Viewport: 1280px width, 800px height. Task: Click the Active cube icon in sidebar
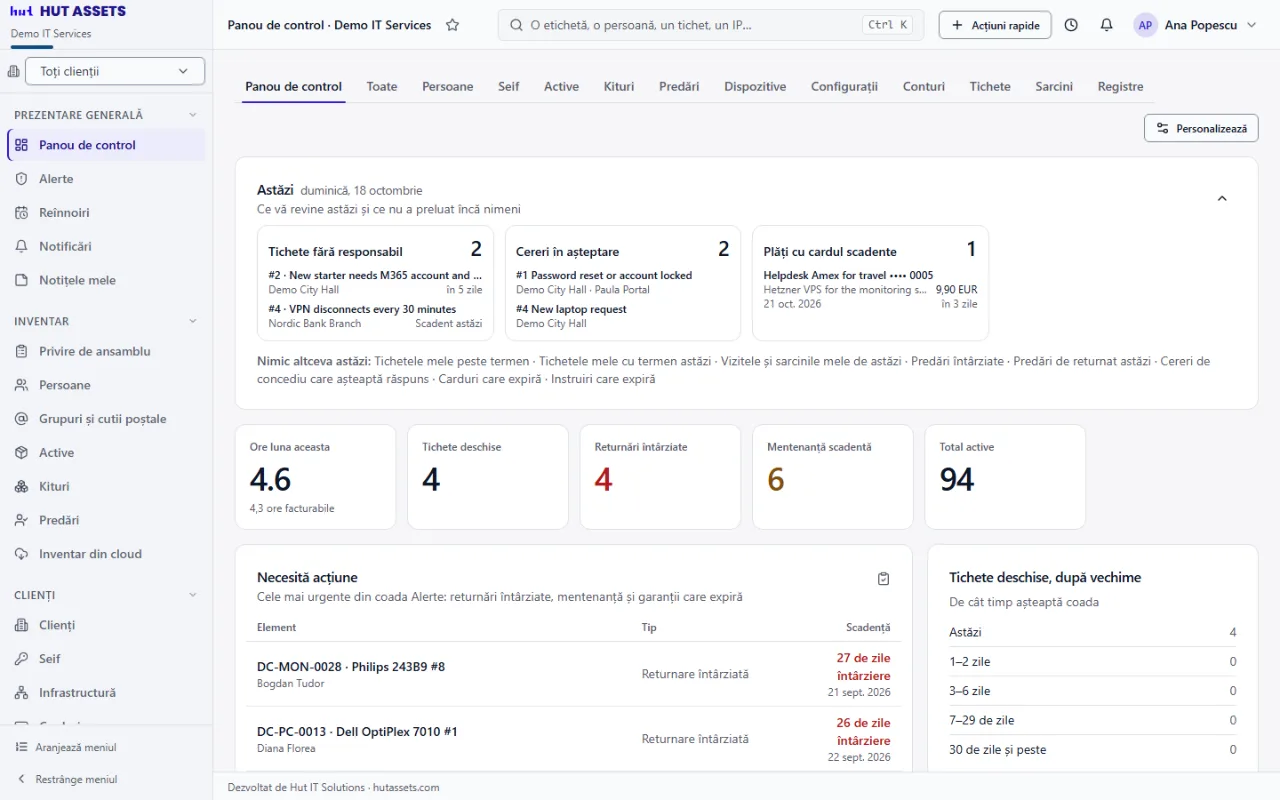(21, 453)
